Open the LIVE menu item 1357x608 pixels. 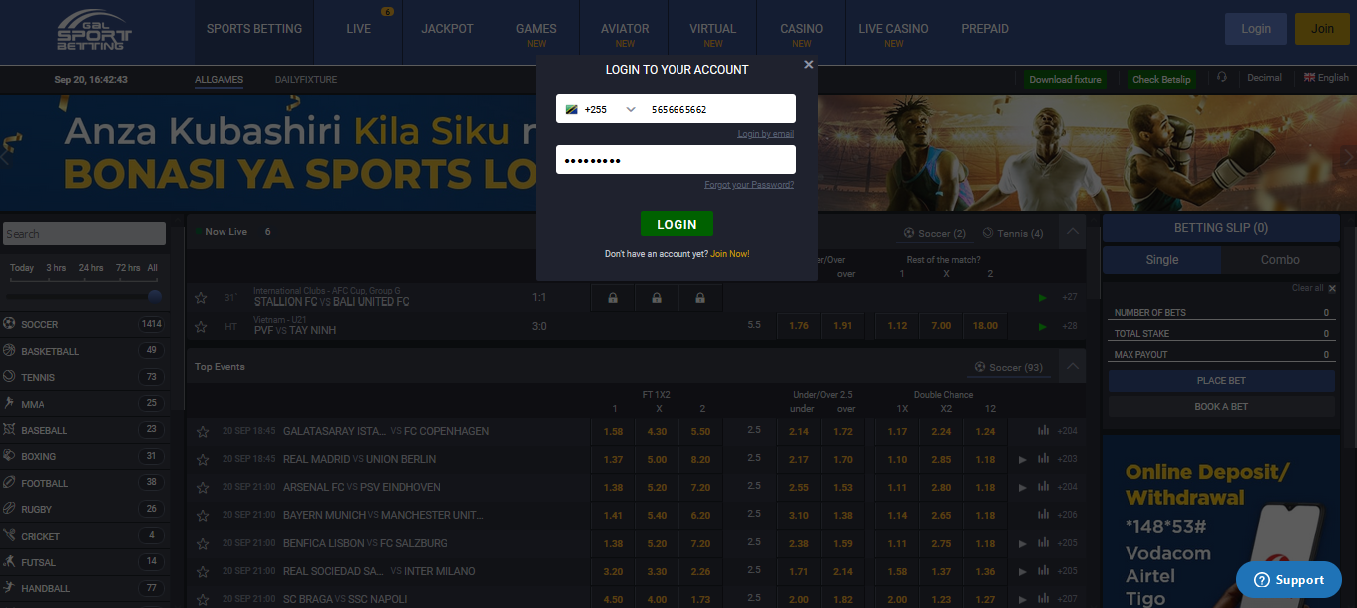pos(359,29)
